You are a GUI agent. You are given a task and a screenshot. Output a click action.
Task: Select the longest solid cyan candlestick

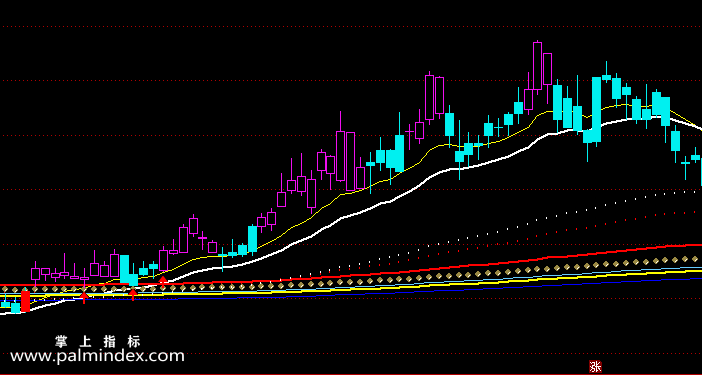596,110
